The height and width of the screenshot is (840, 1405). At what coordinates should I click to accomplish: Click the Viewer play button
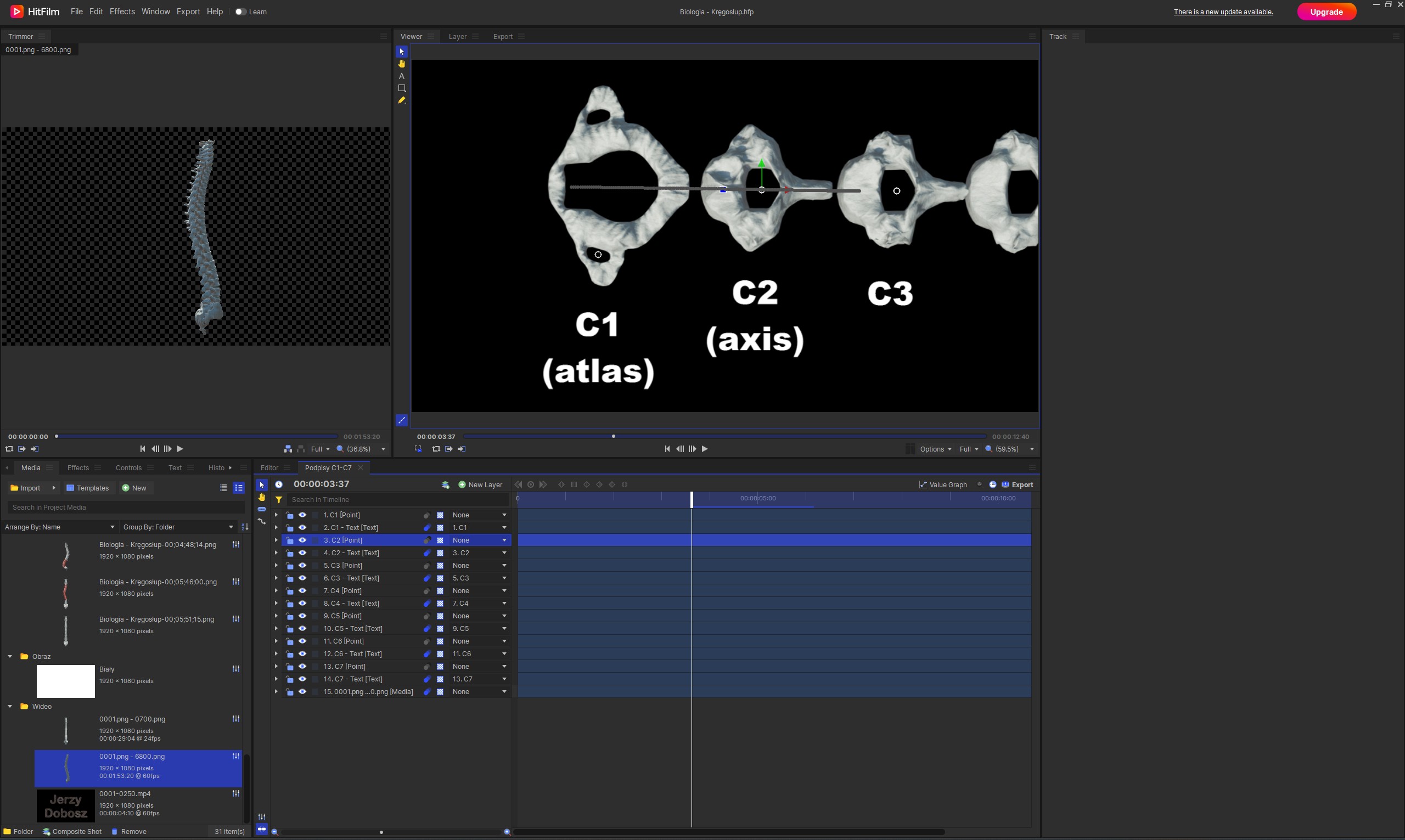tap(704, 449)
